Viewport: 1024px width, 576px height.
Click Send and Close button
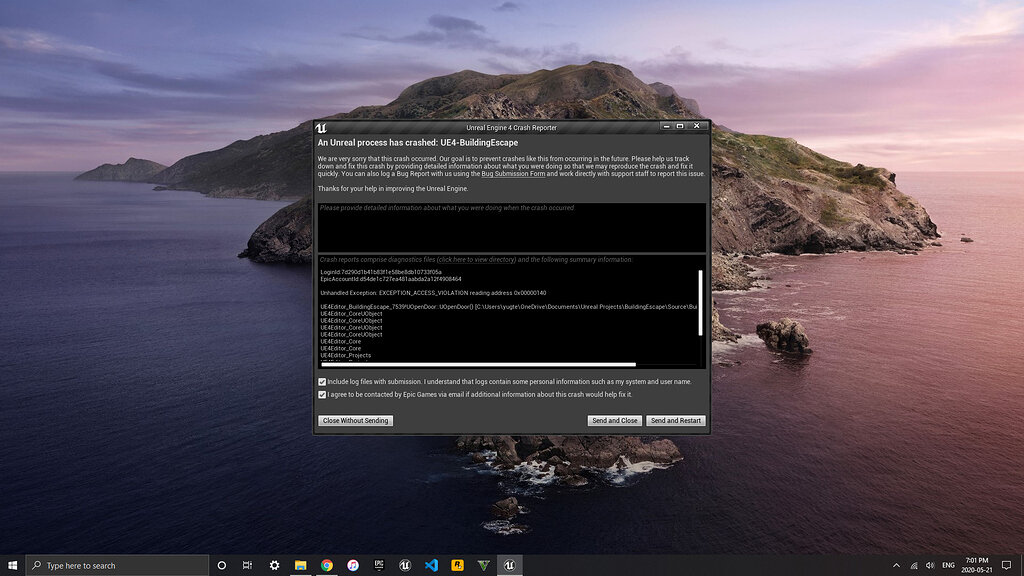point(615,421)
